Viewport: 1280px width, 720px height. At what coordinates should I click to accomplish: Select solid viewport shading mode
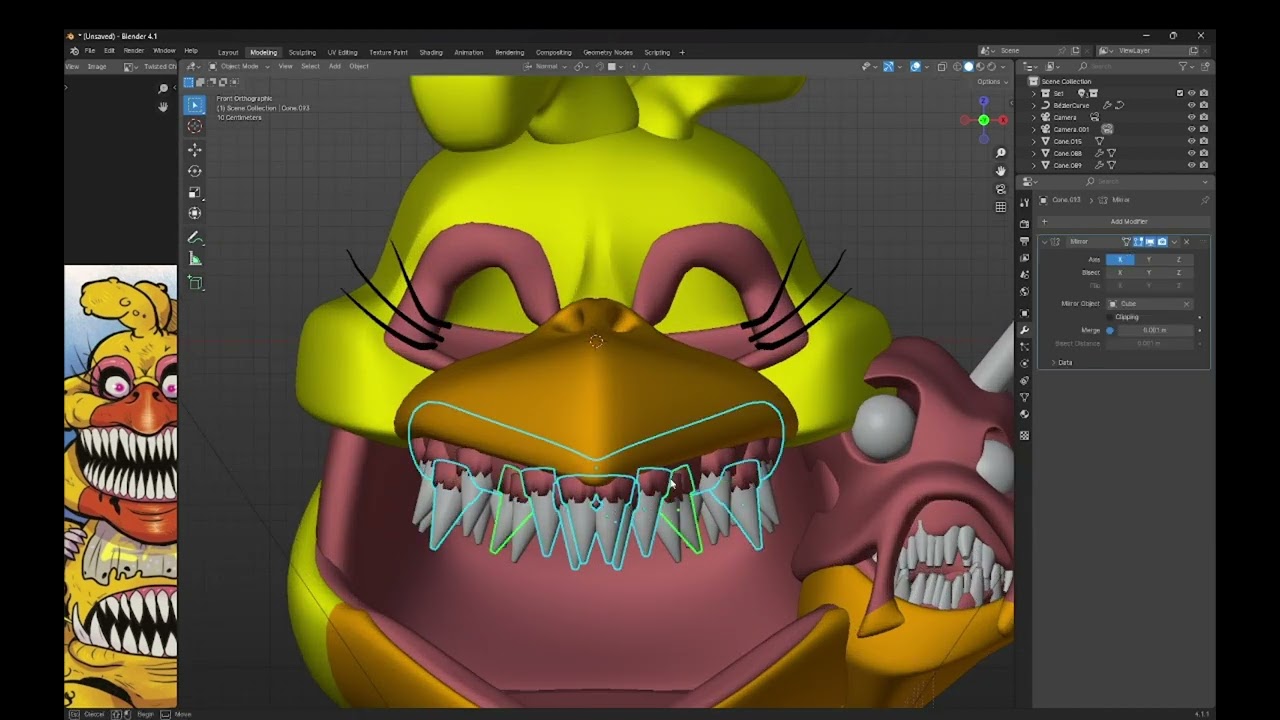[968, 67]
